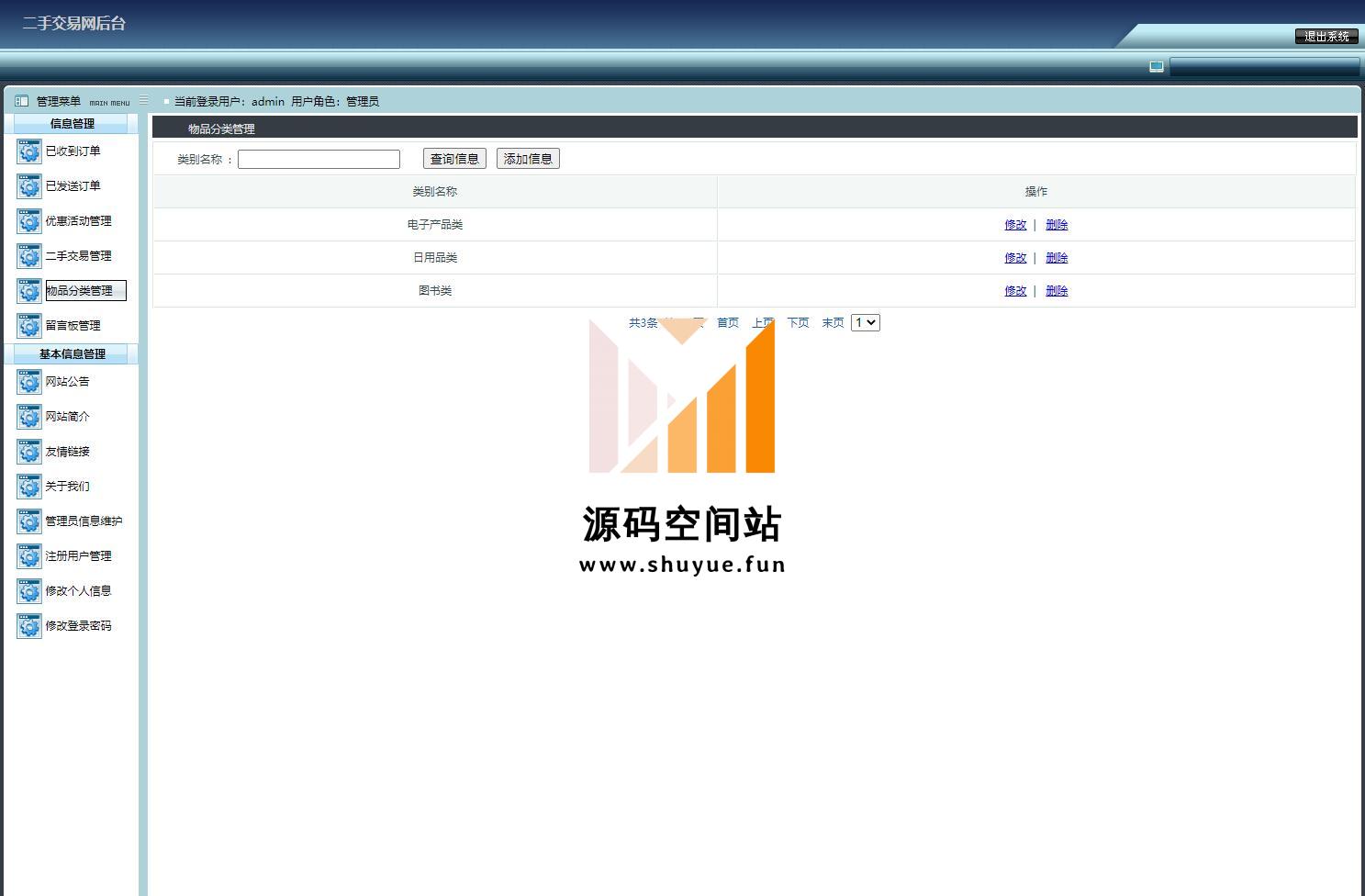Open 修改个人信息
This screenshot has height=896, width=1365.
pyautogui.click(x=79, y=590)
